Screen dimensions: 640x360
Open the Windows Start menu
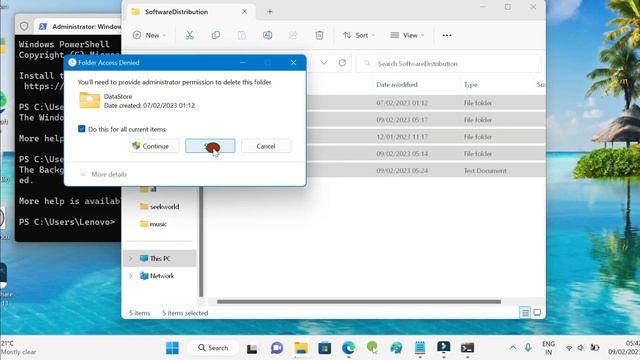tap(172, 348)
